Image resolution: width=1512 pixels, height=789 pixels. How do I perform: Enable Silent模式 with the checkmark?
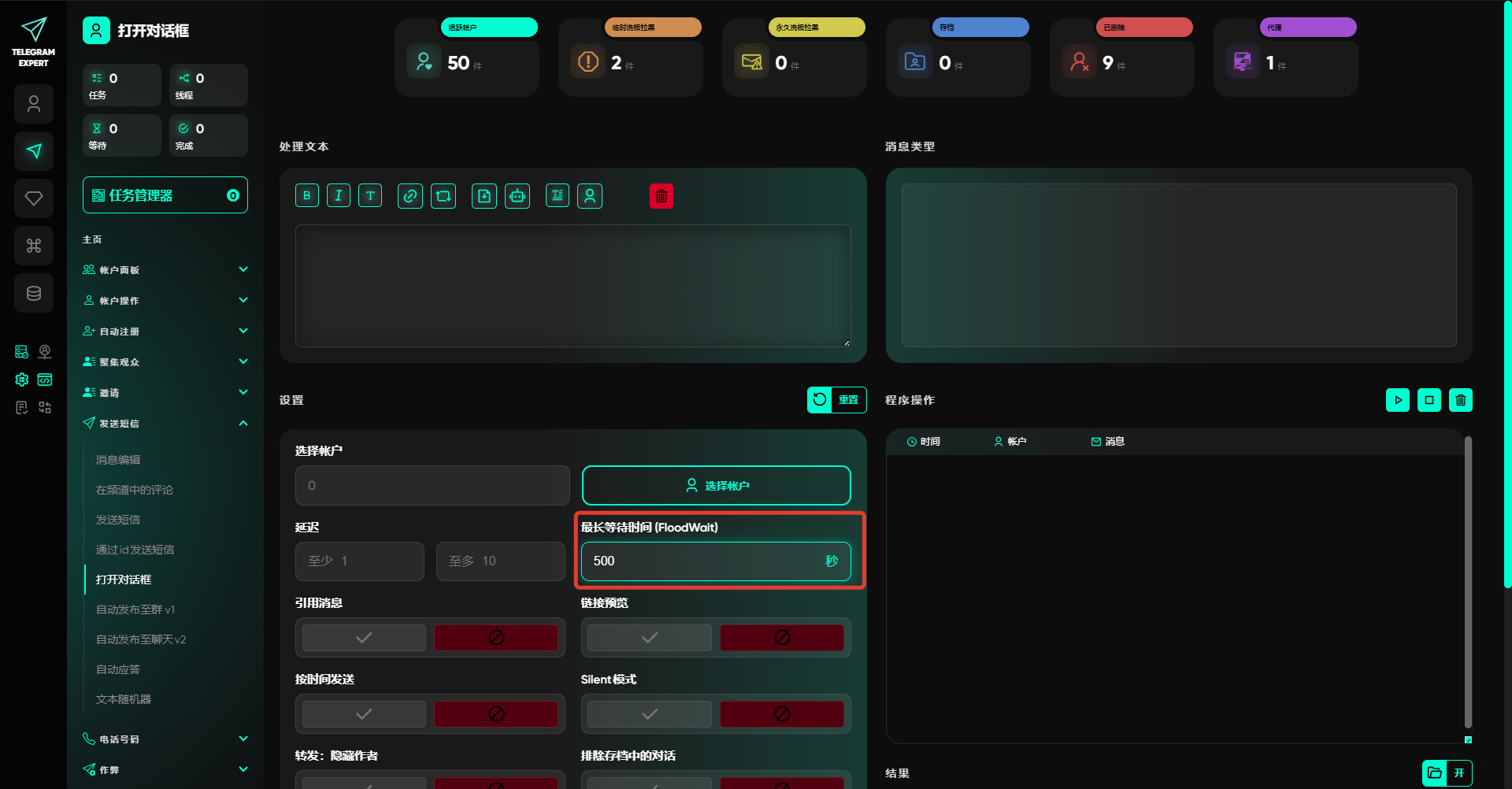click(x=650, y=714)
